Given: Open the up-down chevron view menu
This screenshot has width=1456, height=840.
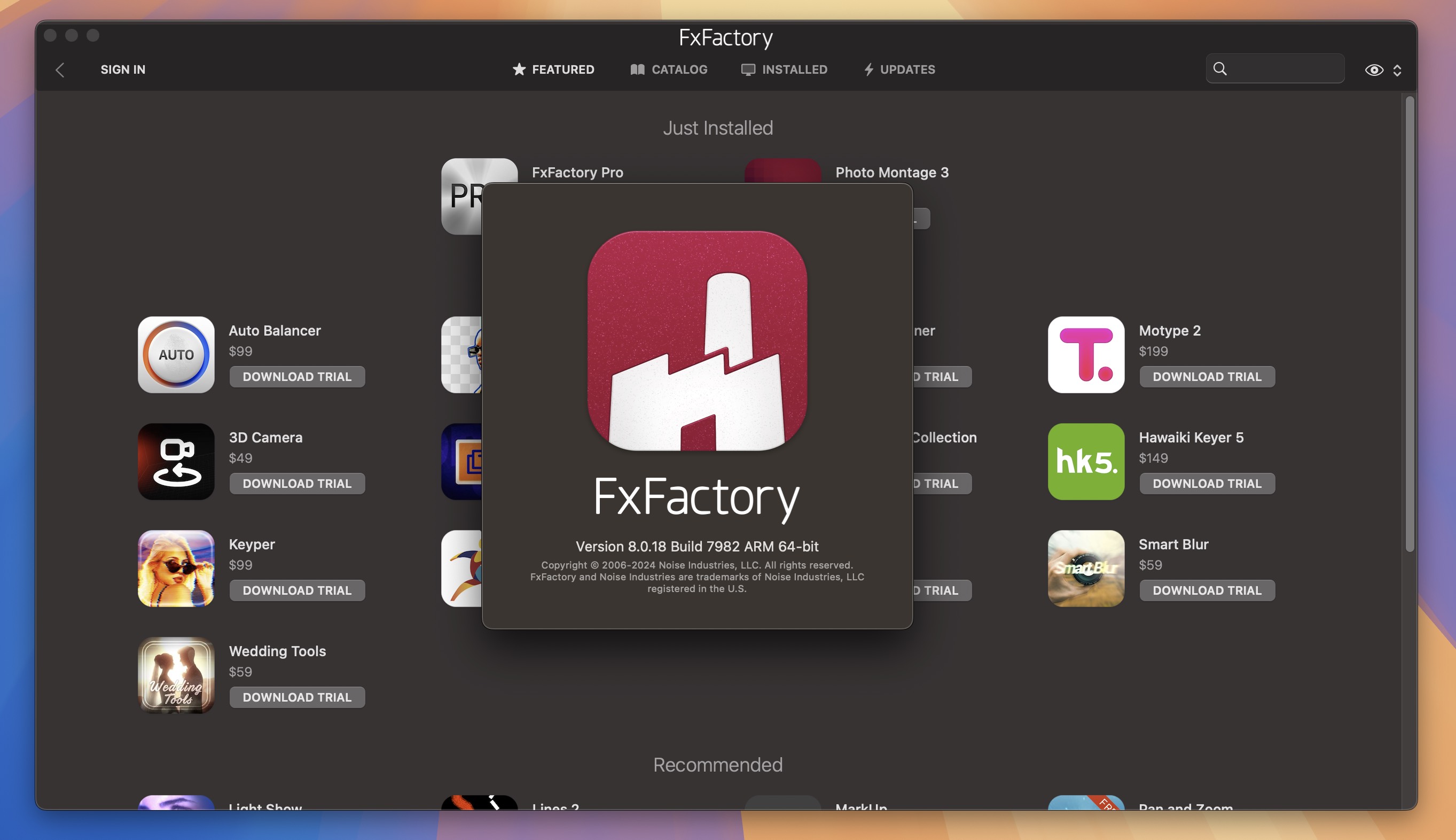Looking at the screenshot, I should coord(1397,70).
